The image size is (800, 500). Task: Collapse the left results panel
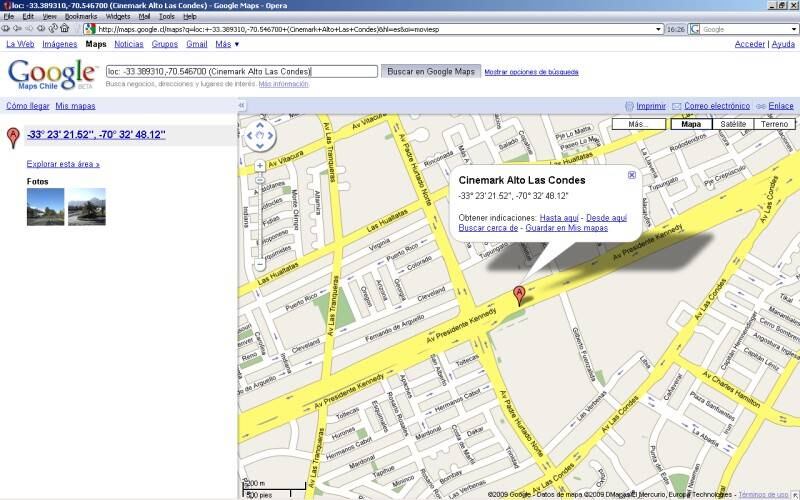coord(241,105)
